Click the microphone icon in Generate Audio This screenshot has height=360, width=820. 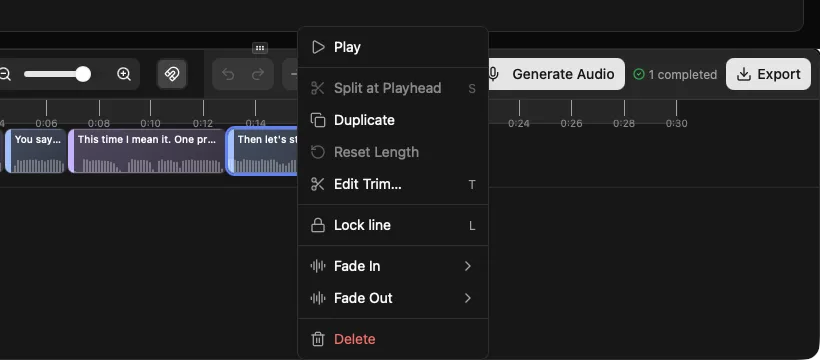493,74
